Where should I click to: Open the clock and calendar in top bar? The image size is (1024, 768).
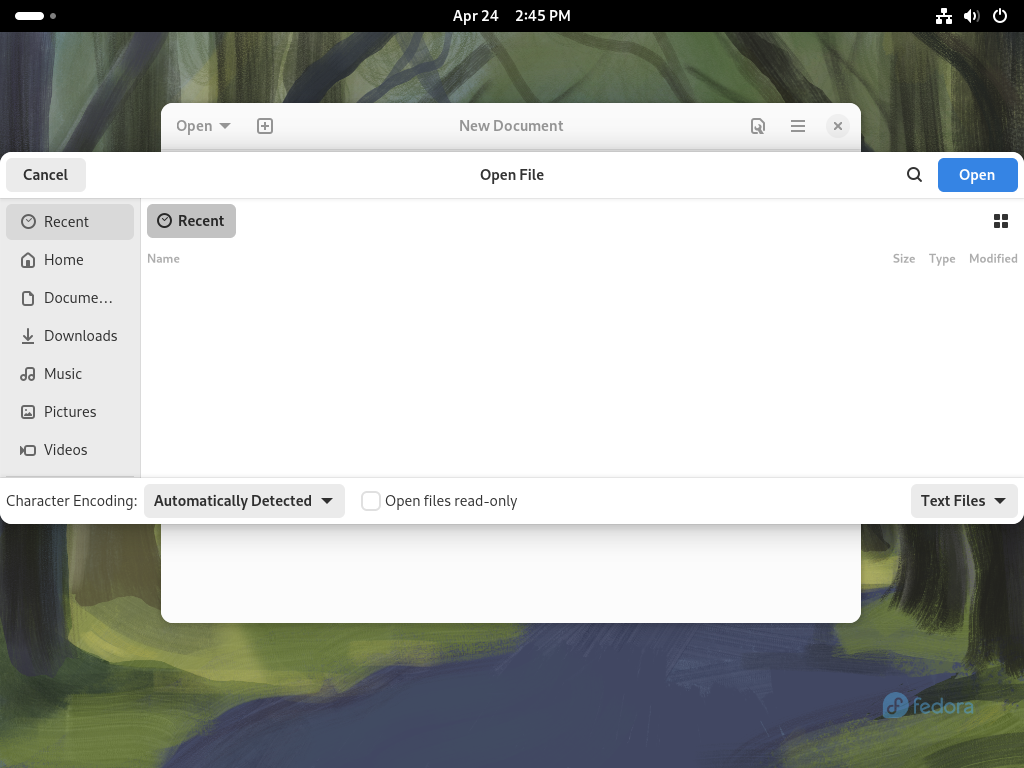pyautogui.click(x=511, y=16)
